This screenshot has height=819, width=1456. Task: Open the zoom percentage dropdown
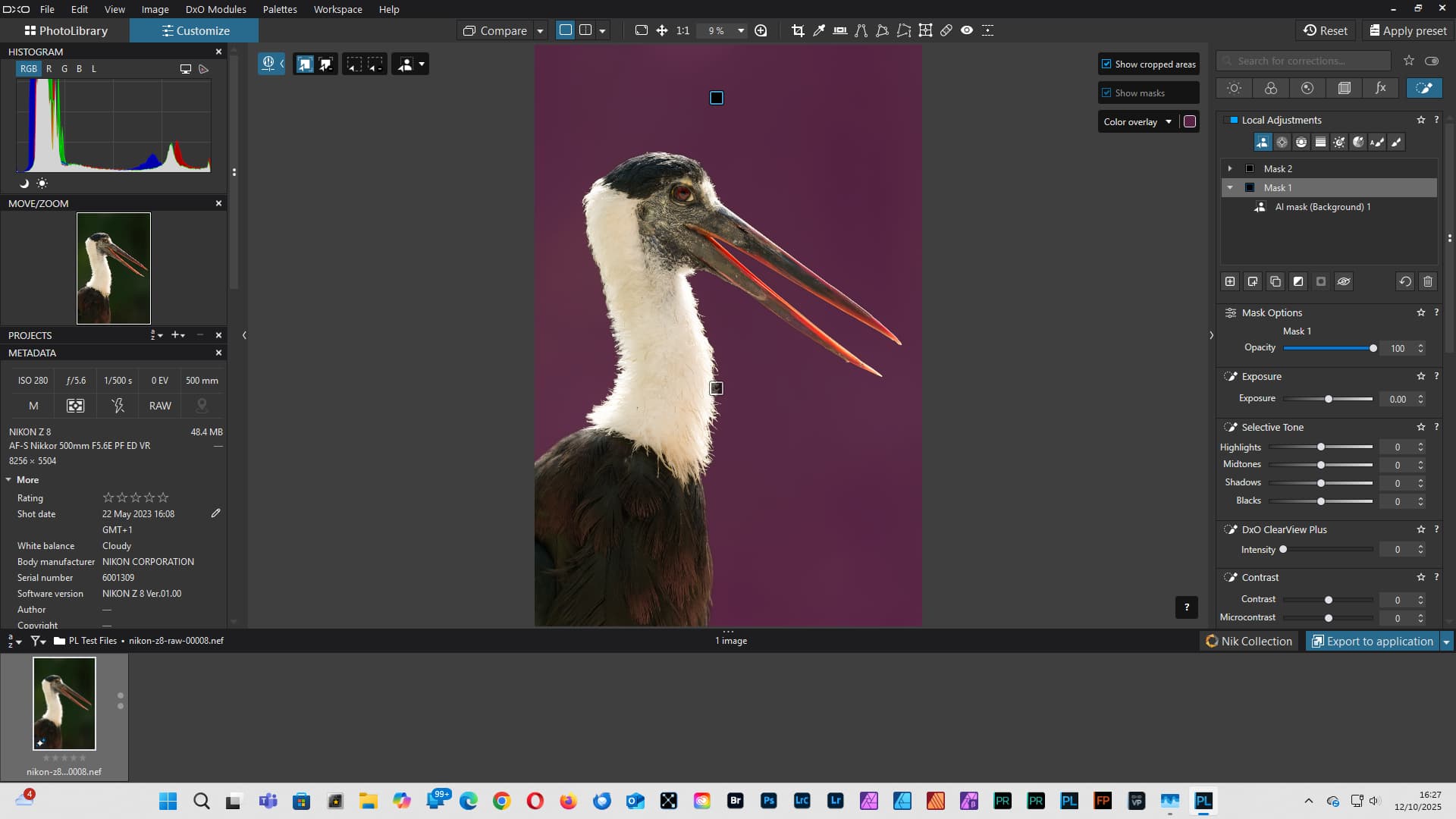tap(741, 30)
